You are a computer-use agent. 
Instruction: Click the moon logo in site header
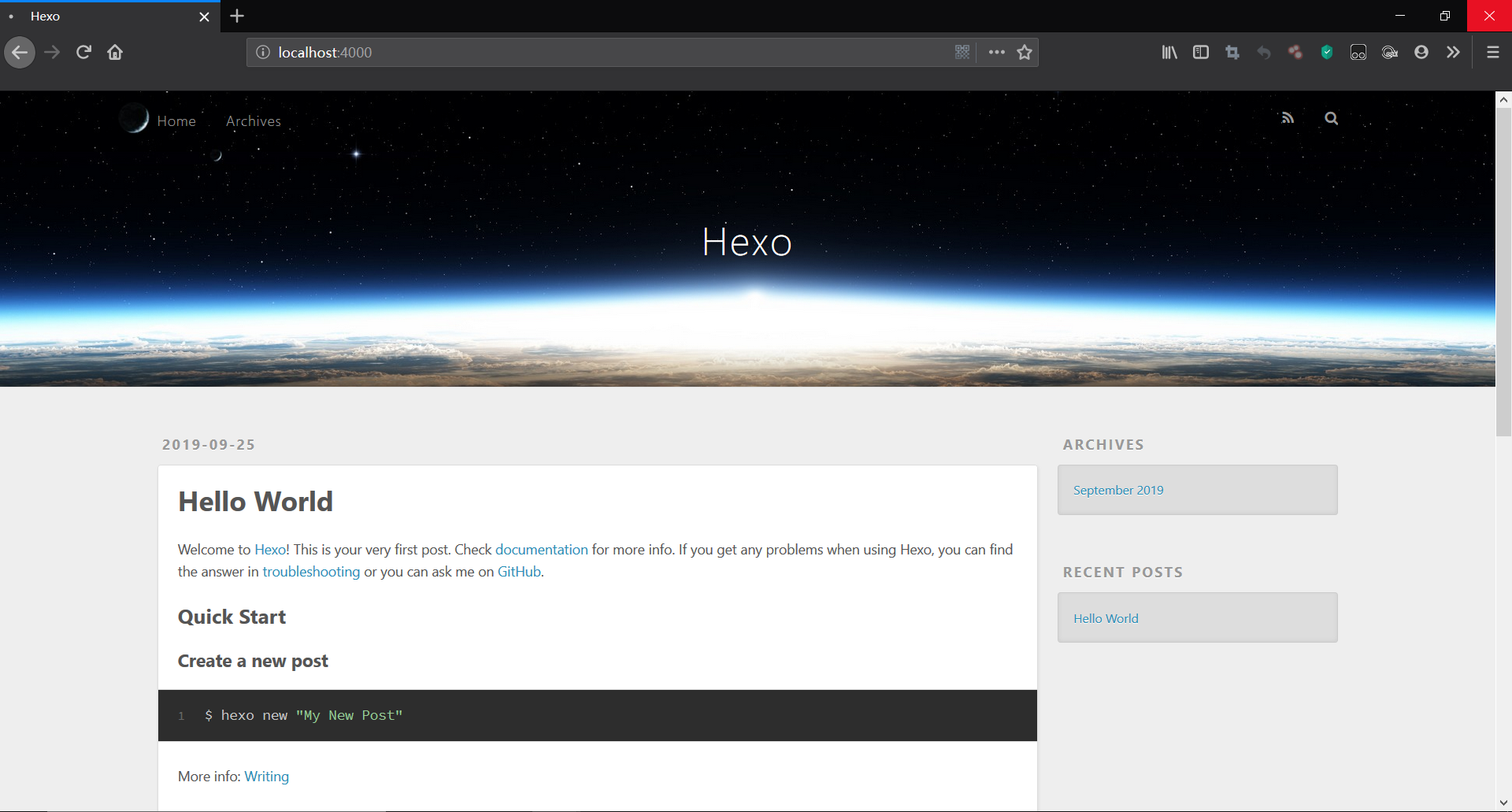(134, 118)
